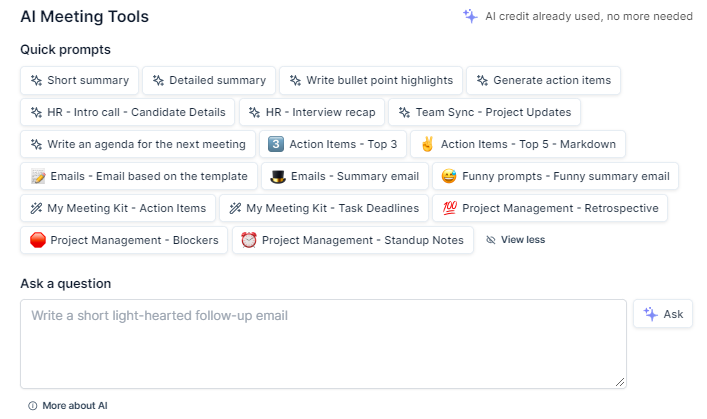This screenshot has width=707, height=419.
Task: Run Generate action items prompt
Action: (x=544, y=80)
